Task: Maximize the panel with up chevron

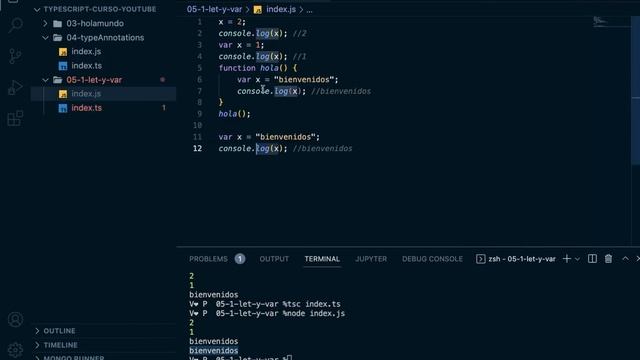Action: coord(625,259)
